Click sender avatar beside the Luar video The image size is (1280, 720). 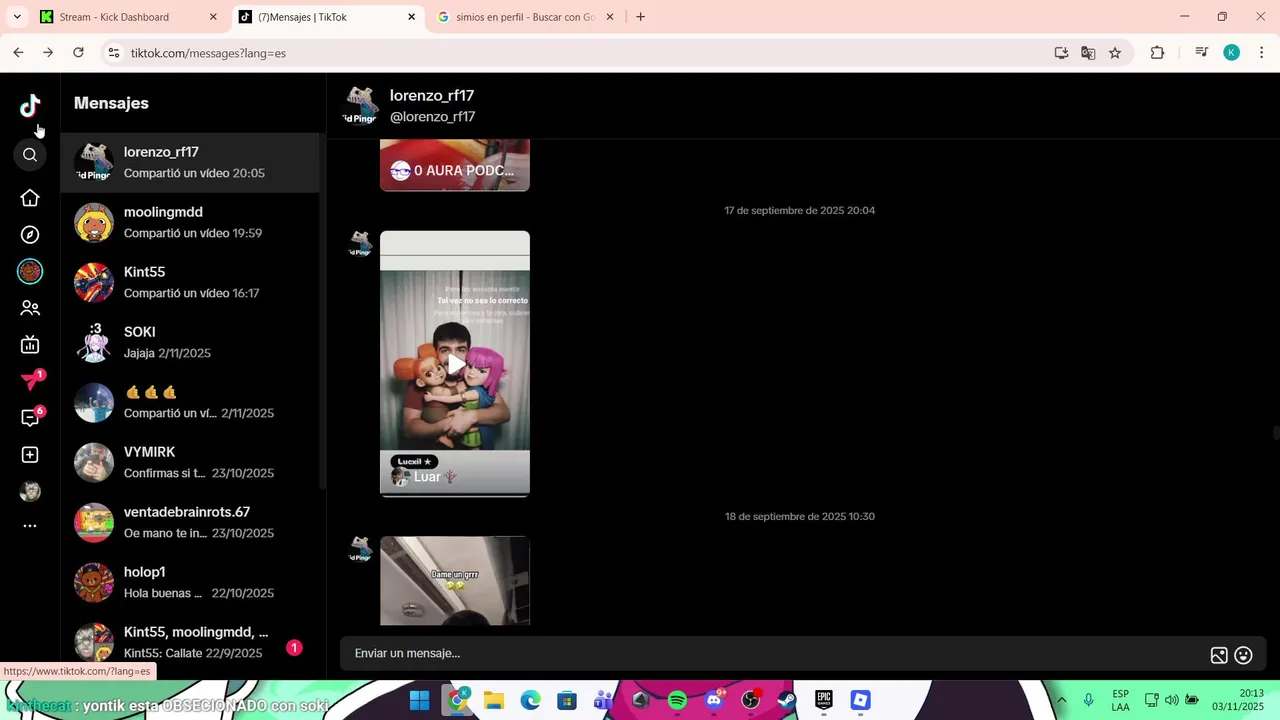[x=360, y=243]
